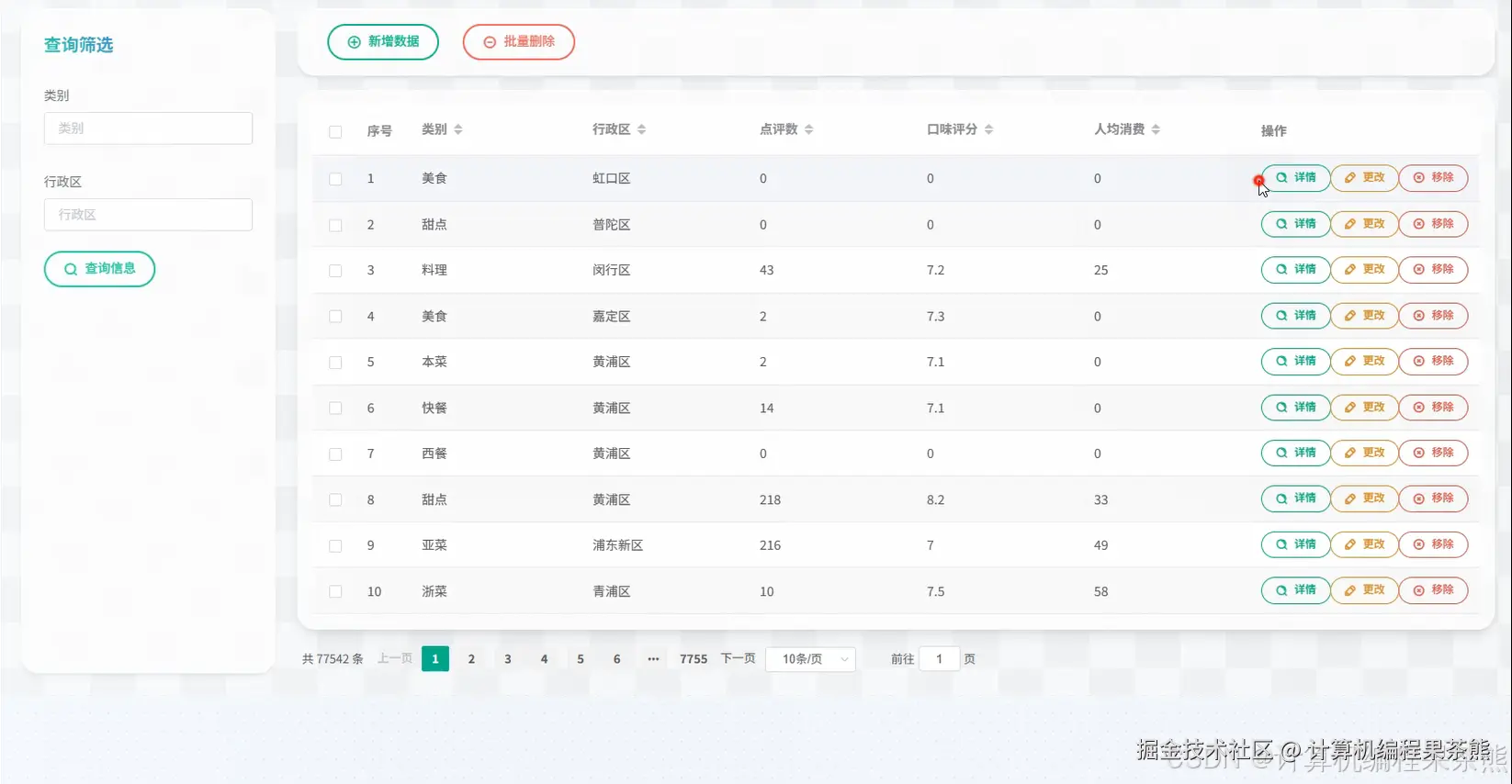Click the 218 review count cell
The width and height of the screenshot is (1512, 784).
tap(770, 499)
